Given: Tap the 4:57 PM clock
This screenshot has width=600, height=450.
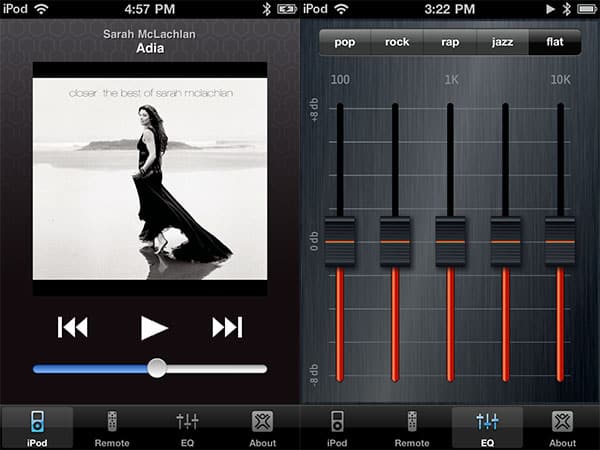Looking at the screenshot, I should (x=150, y=9).
